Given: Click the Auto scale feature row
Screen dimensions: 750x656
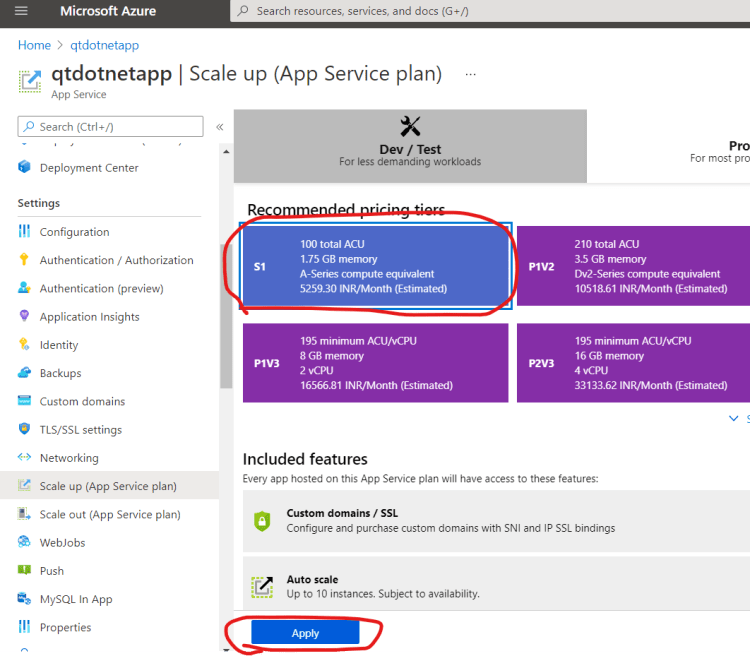Looking at the screenshot, I should tap(496, 583).
